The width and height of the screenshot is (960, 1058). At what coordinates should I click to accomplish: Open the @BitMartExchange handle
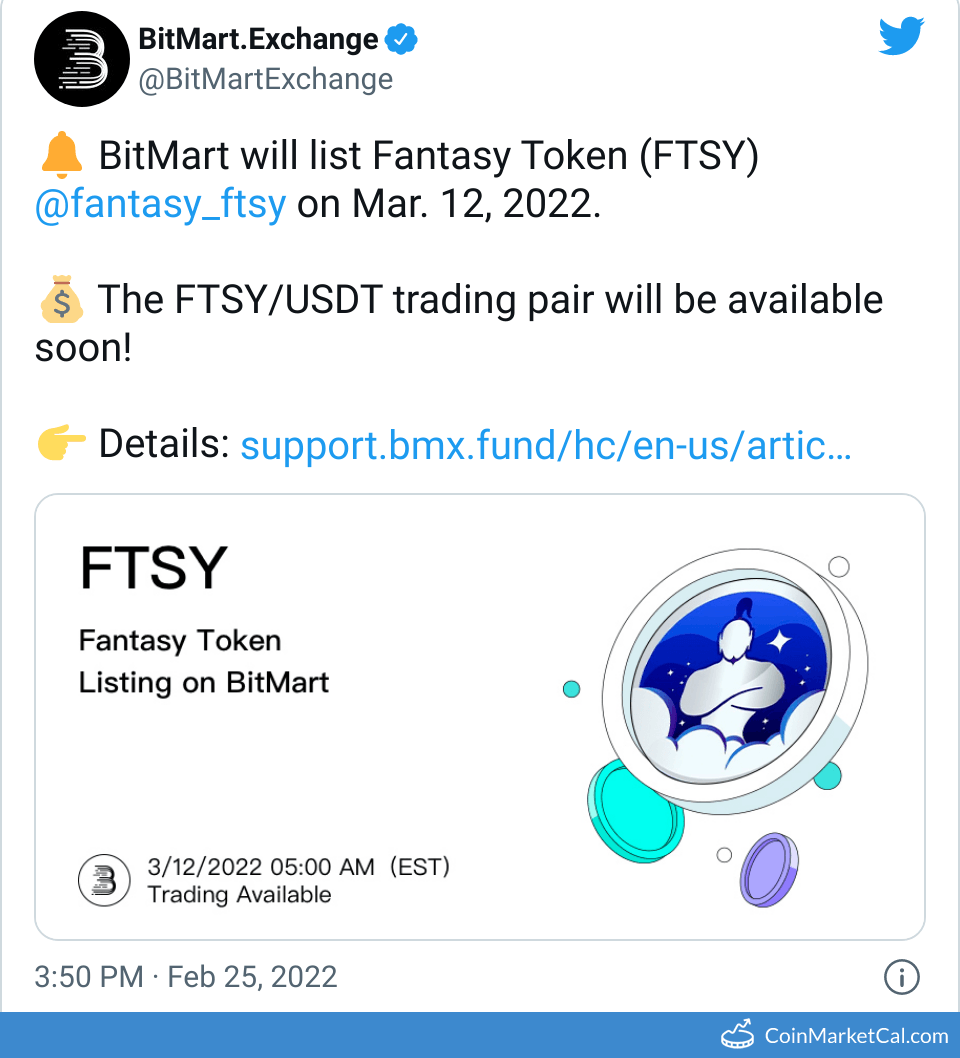coord(265,79)
